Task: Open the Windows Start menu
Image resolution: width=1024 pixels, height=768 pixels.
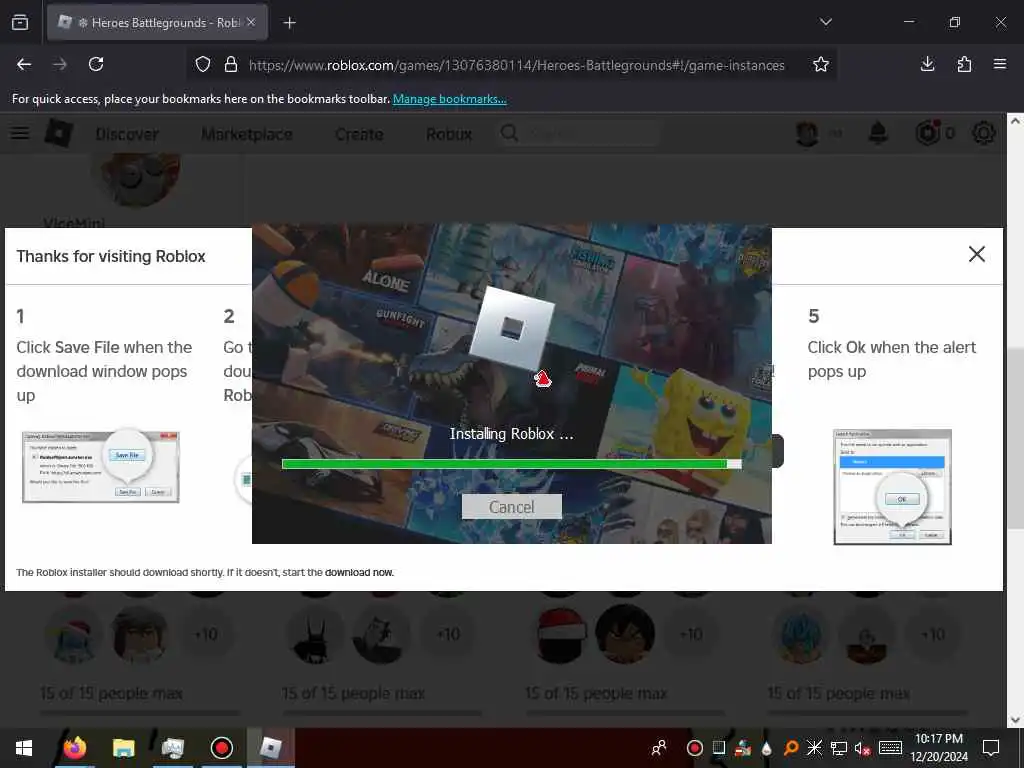Action: (24, 748)
